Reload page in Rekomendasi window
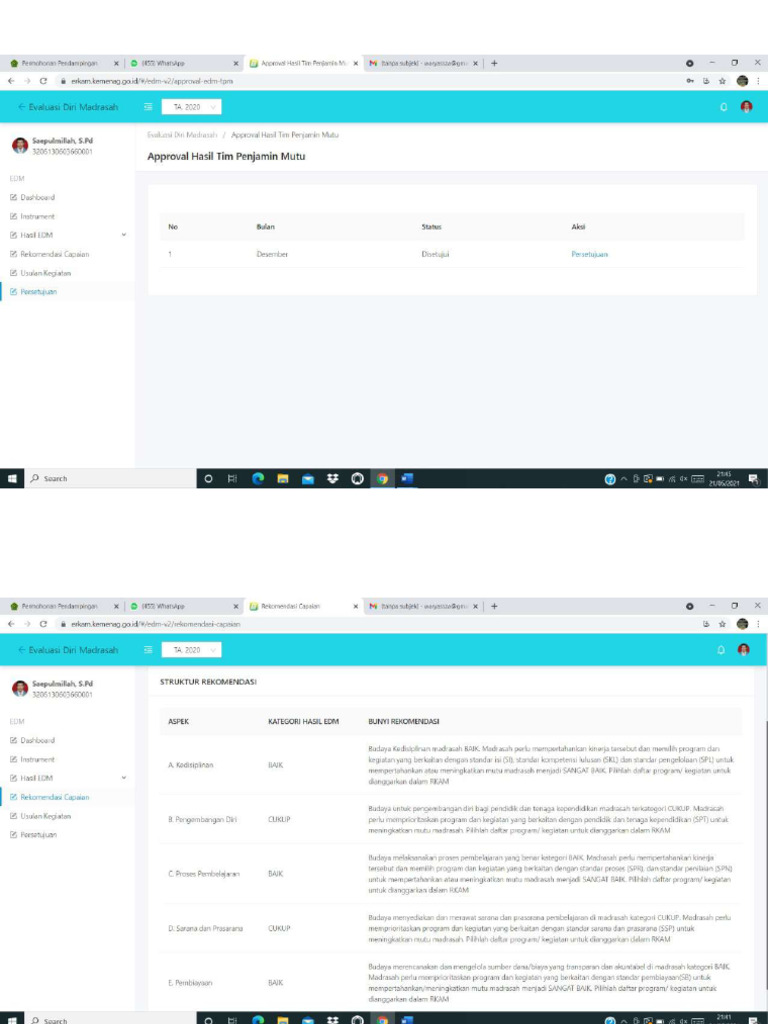Viewport: 768px width, 1024px height. click(43, 624)
